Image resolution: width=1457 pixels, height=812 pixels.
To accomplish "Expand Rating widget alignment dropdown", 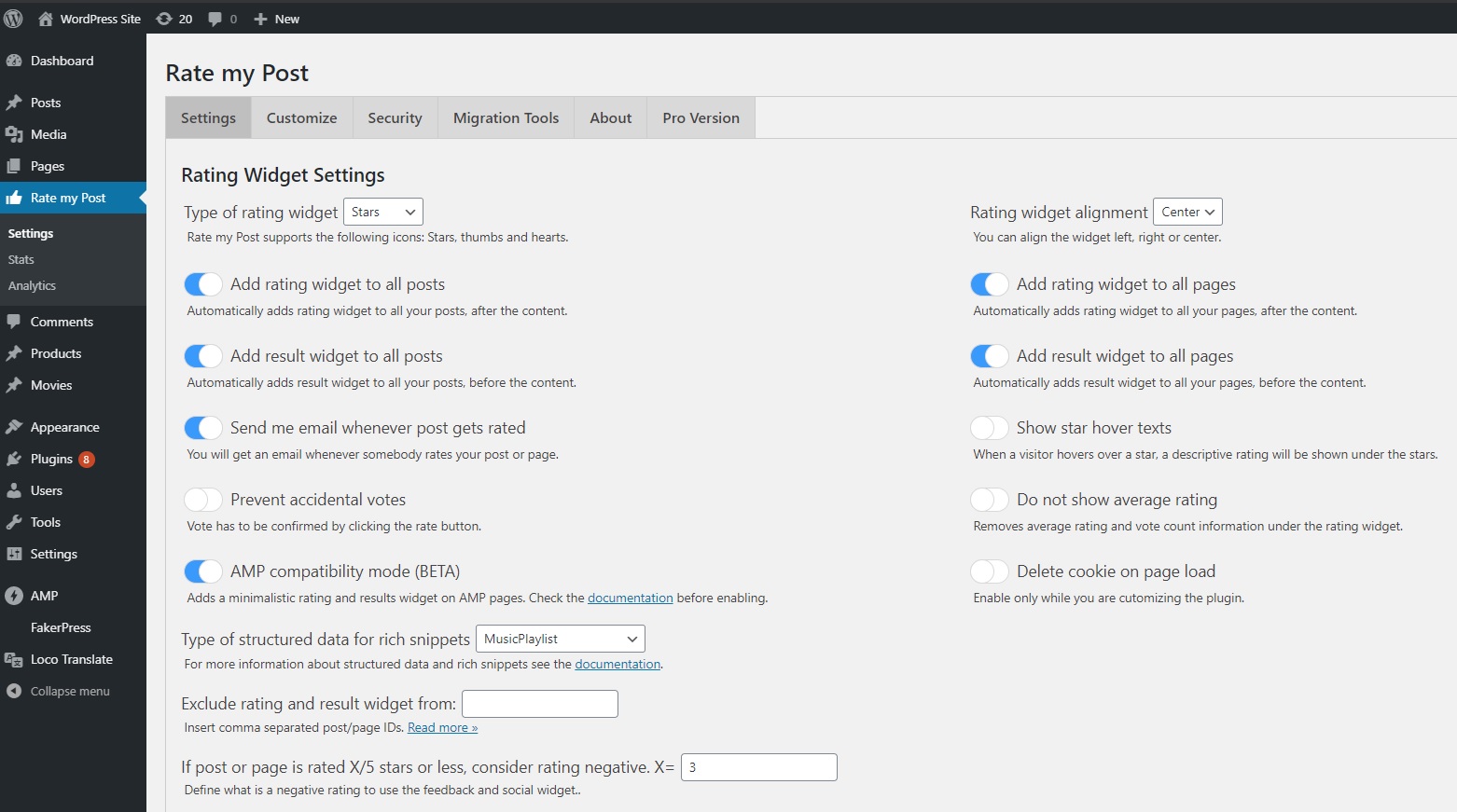I will pos(1187,212).
